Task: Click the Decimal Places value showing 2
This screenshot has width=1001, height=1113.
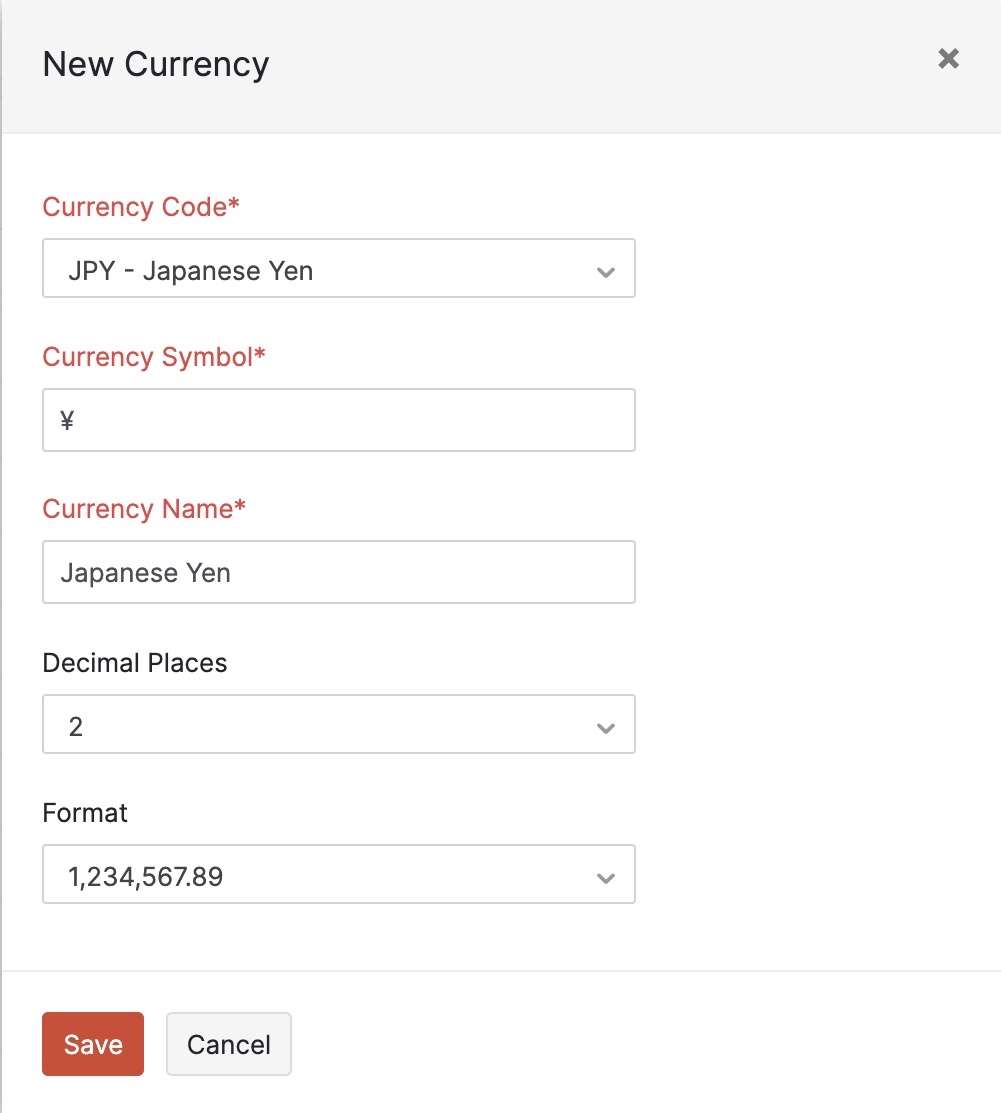Action: click(x=76, y=726)
